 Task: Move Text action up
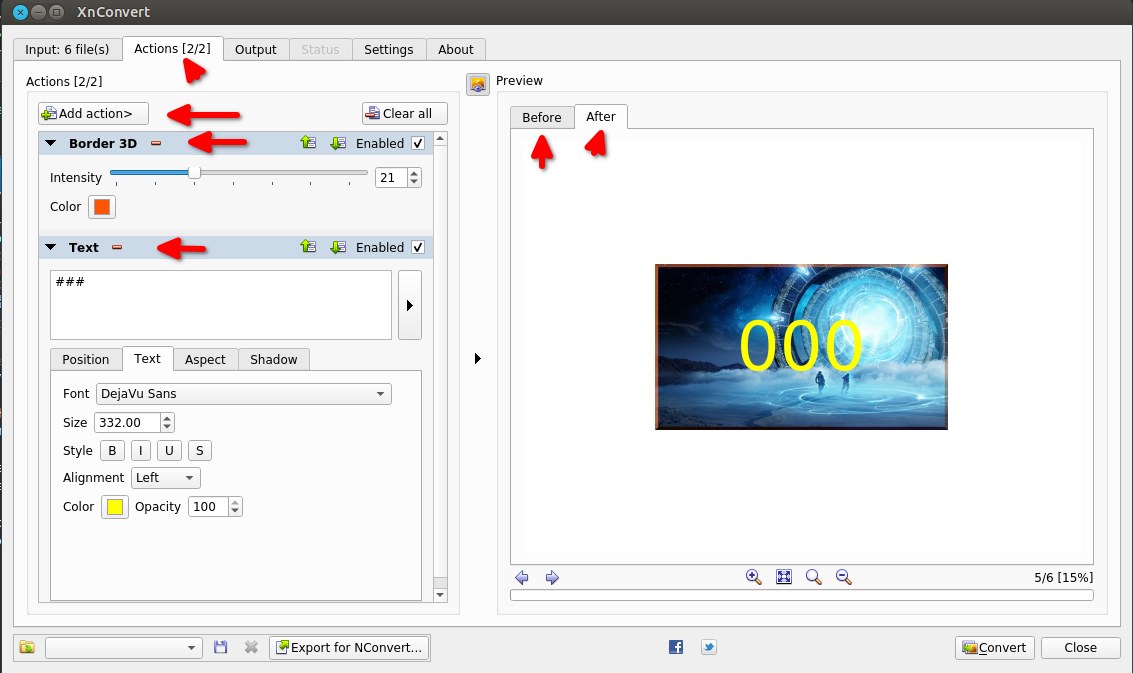309,247
